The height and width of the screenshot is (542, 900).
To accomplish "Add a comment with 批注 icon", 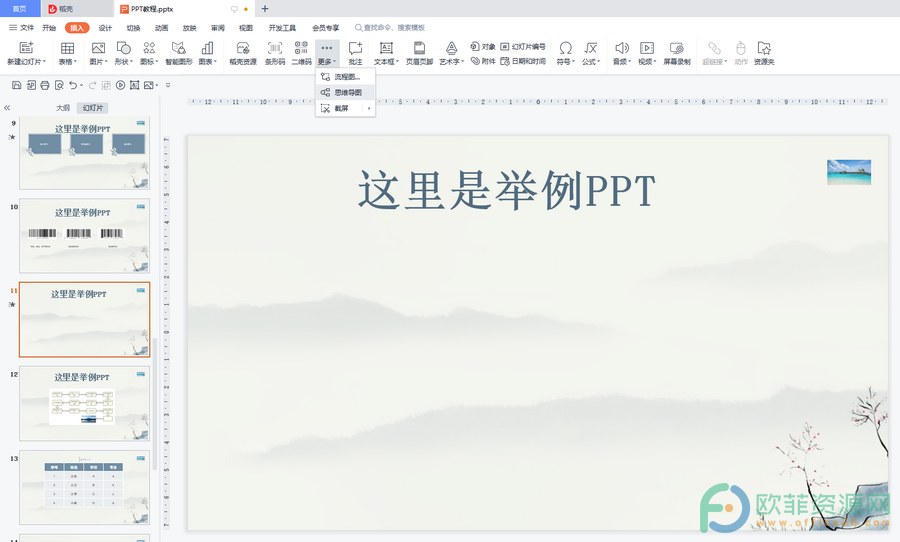I will pyautogui.click(x=355, y=48).
